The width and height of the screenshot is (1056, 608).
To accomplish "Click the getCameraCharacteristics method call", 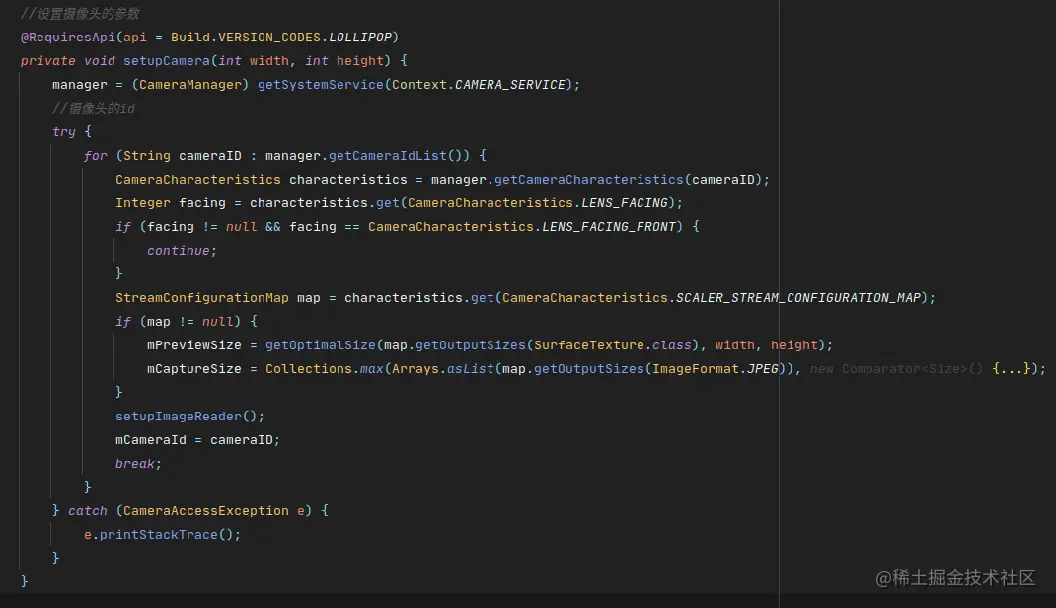I will (x=589, y=180).
